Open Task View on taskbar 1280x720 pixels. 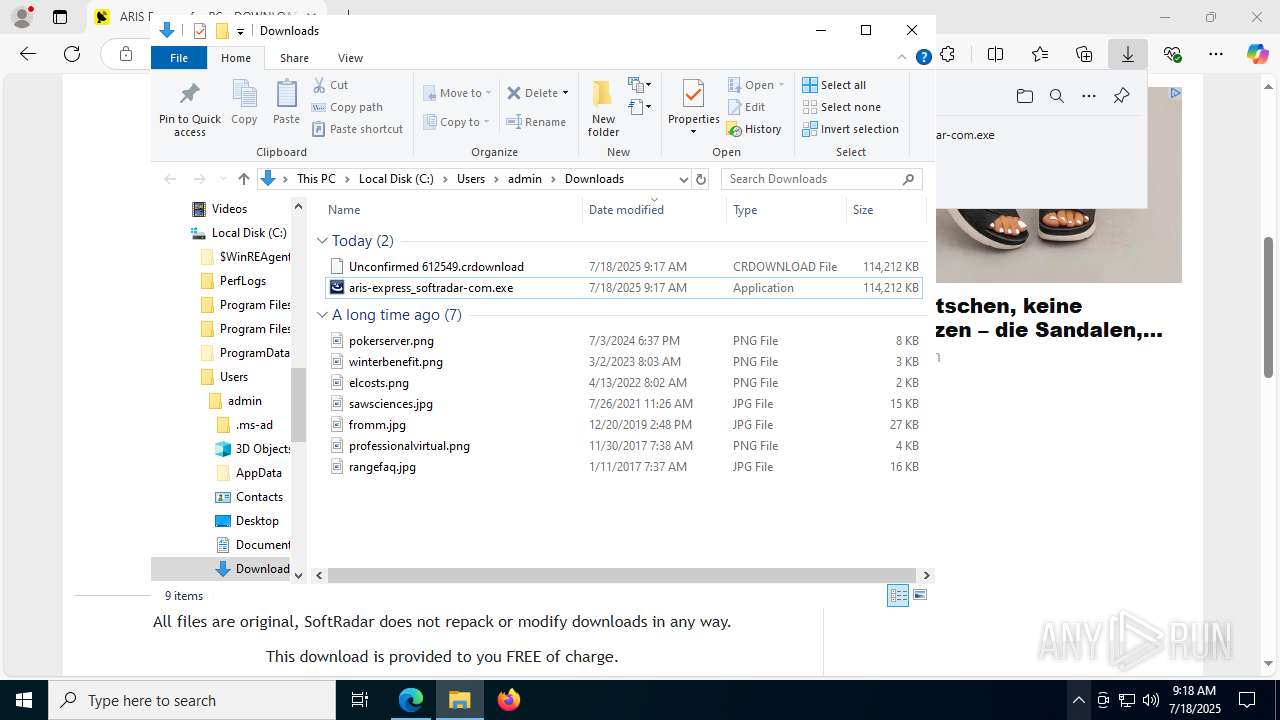360,700
